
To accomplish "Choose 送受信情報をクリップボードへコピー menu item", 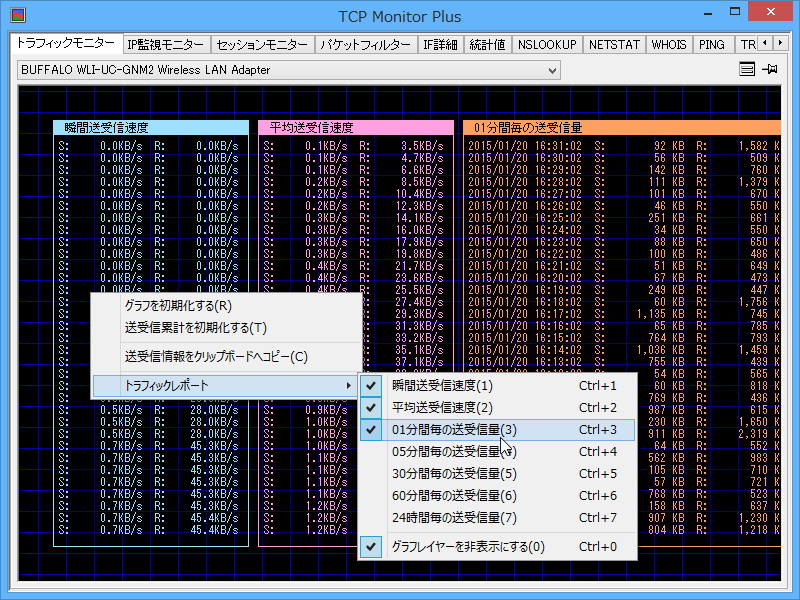I will coord(197,356).
